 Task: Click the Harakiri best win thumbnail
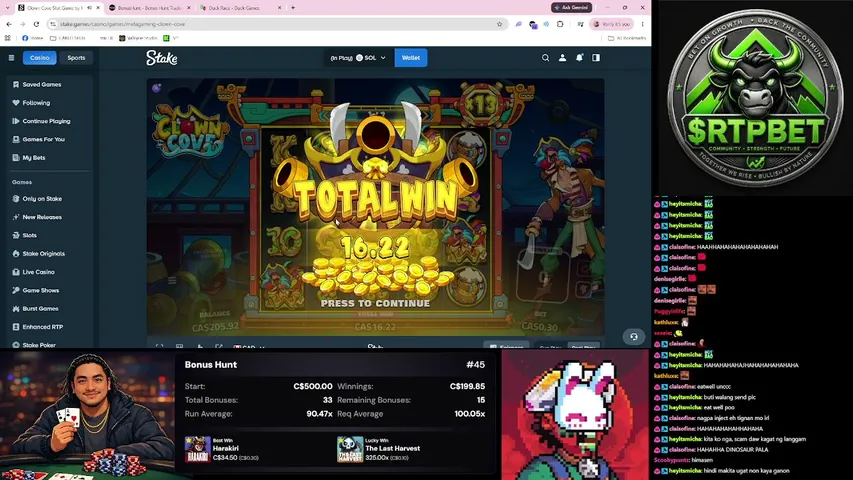pyautogui.click(x=197, y=449)
